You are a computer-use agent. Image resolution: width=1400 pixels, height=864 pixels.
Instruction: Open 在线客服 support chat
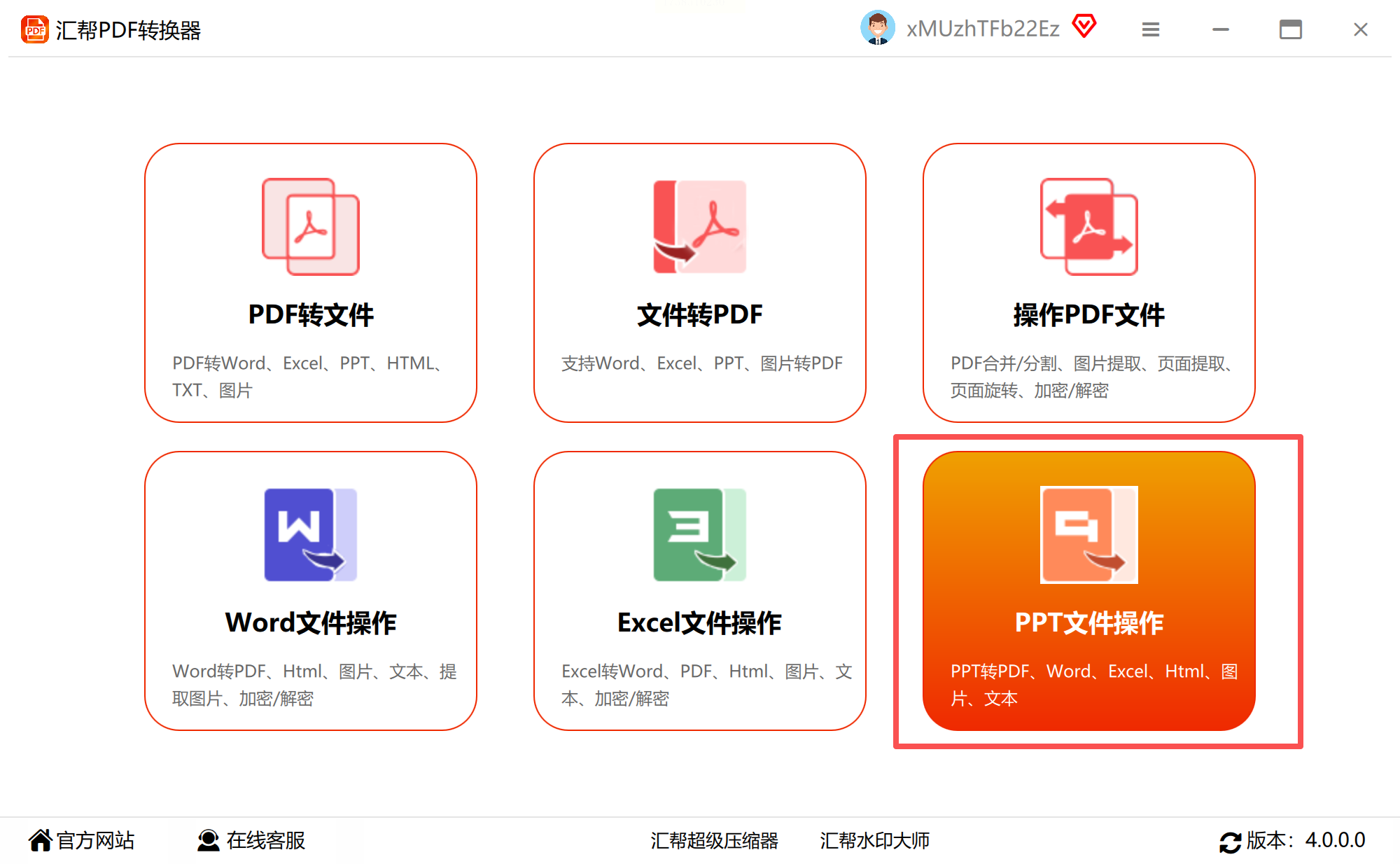point(251,840)
